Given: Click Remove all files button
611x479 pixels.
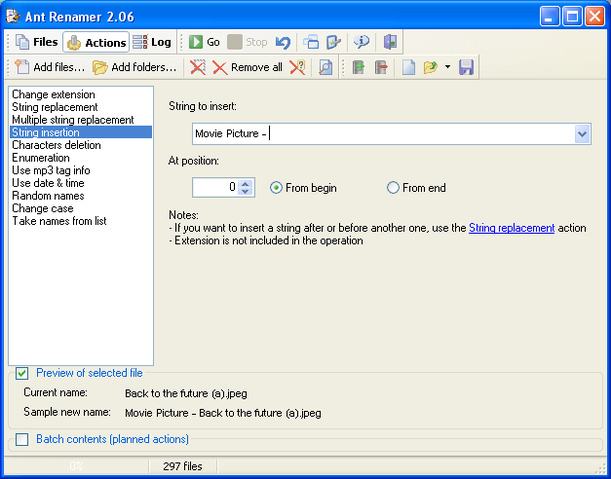Looking at the screenshot, I should click(x=247, y=67).
